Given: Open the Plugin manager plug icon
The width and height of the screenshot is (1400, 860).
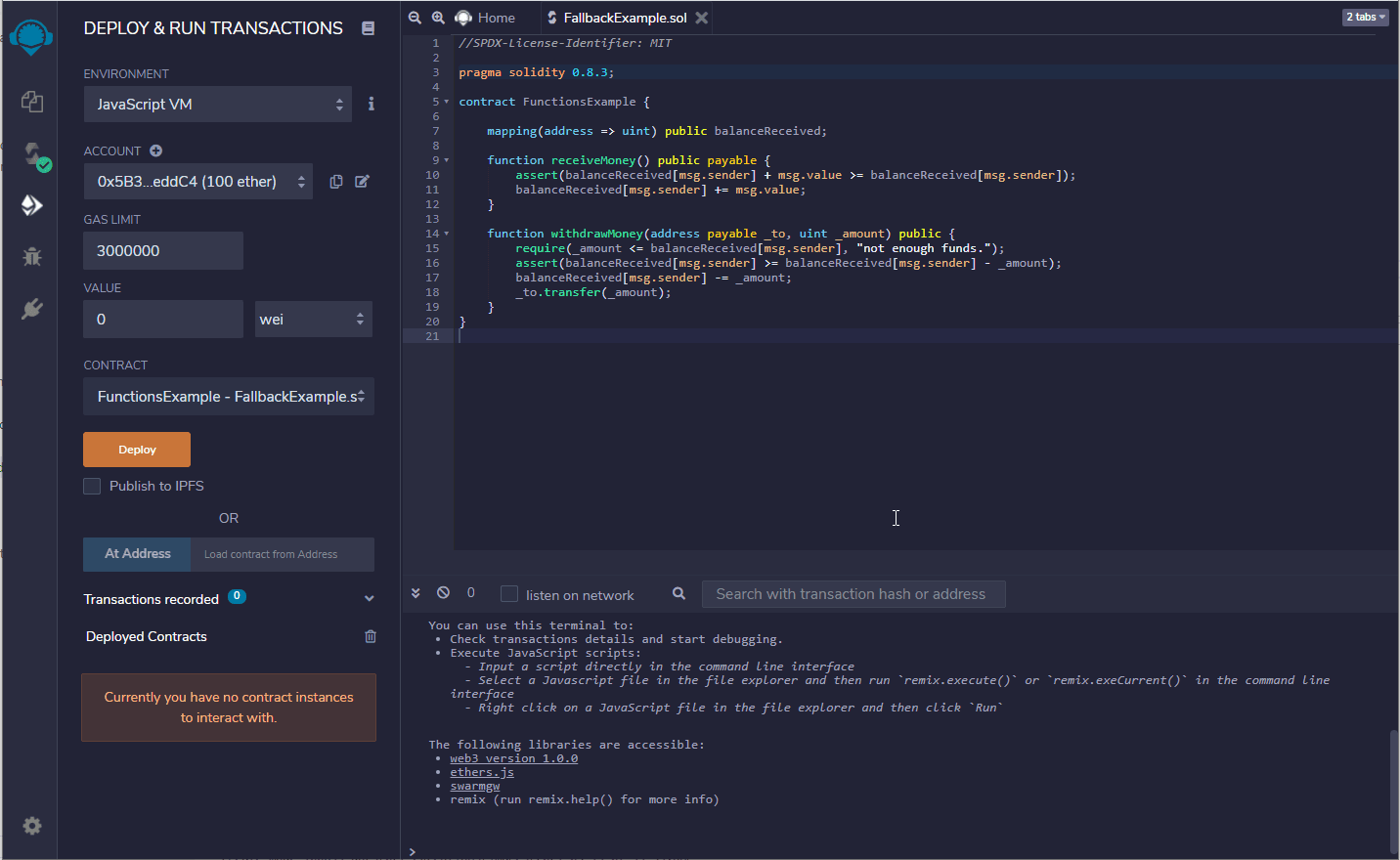Looking at the screenshot, I should [x=32, y=309].
